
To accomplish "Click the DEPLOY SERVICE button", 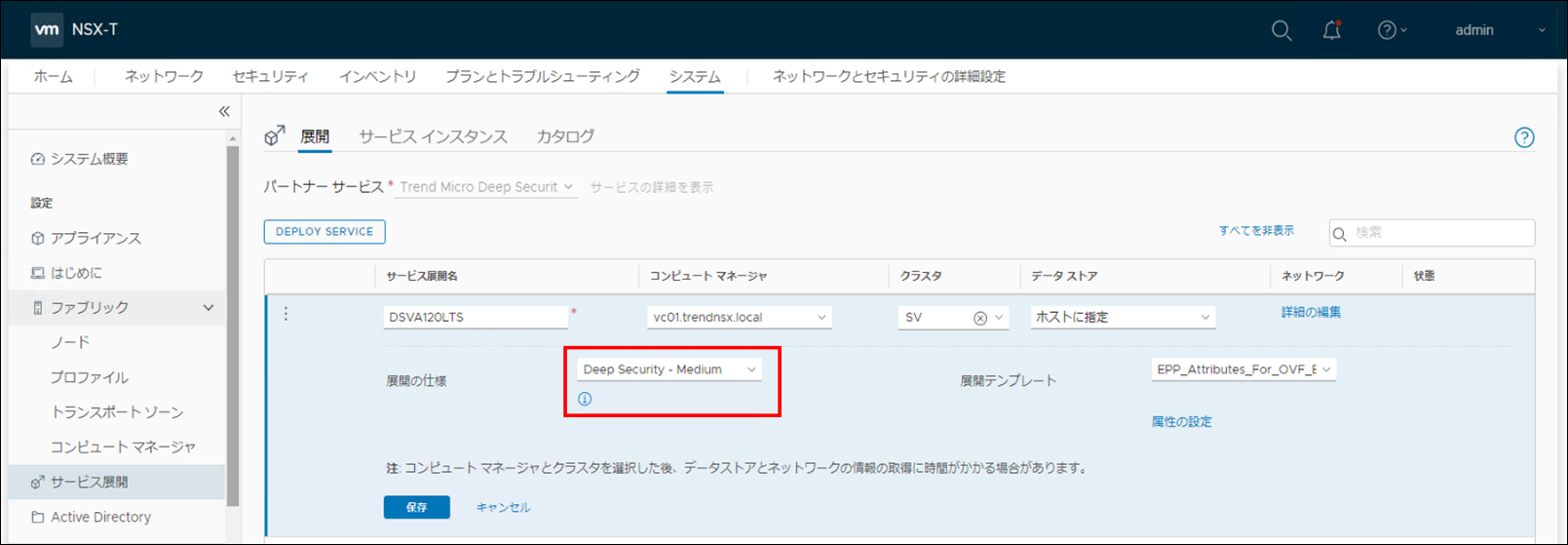I will [325, 232].
